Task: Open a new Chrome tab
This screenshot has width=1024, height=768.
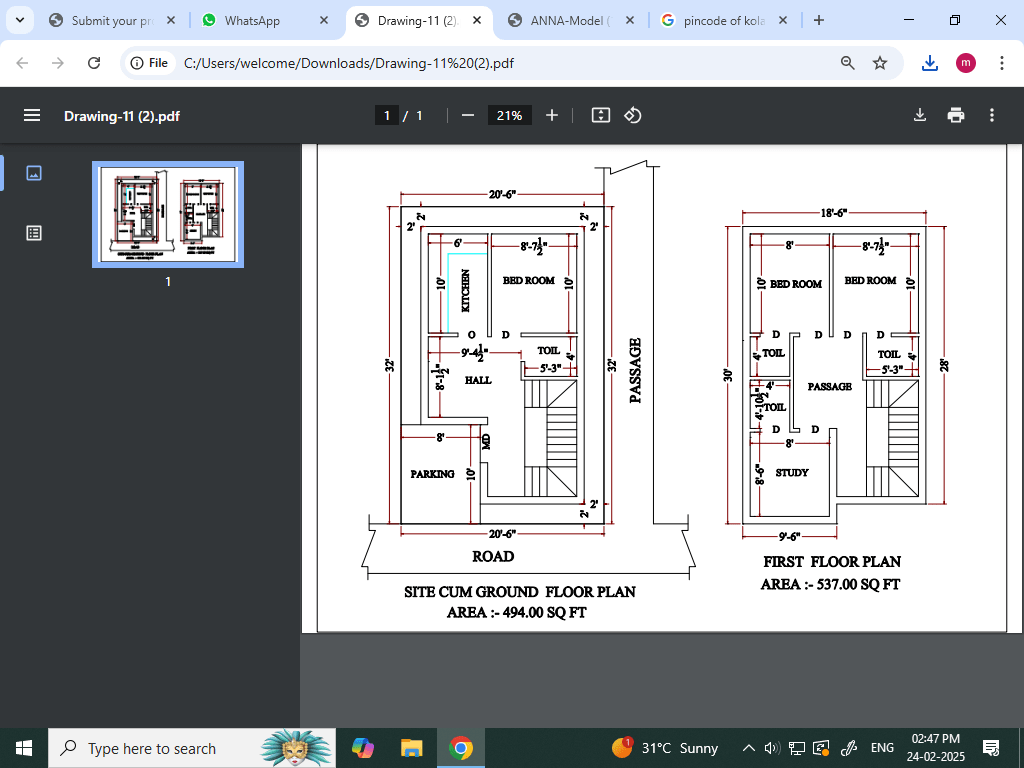Action: (819, 20)
